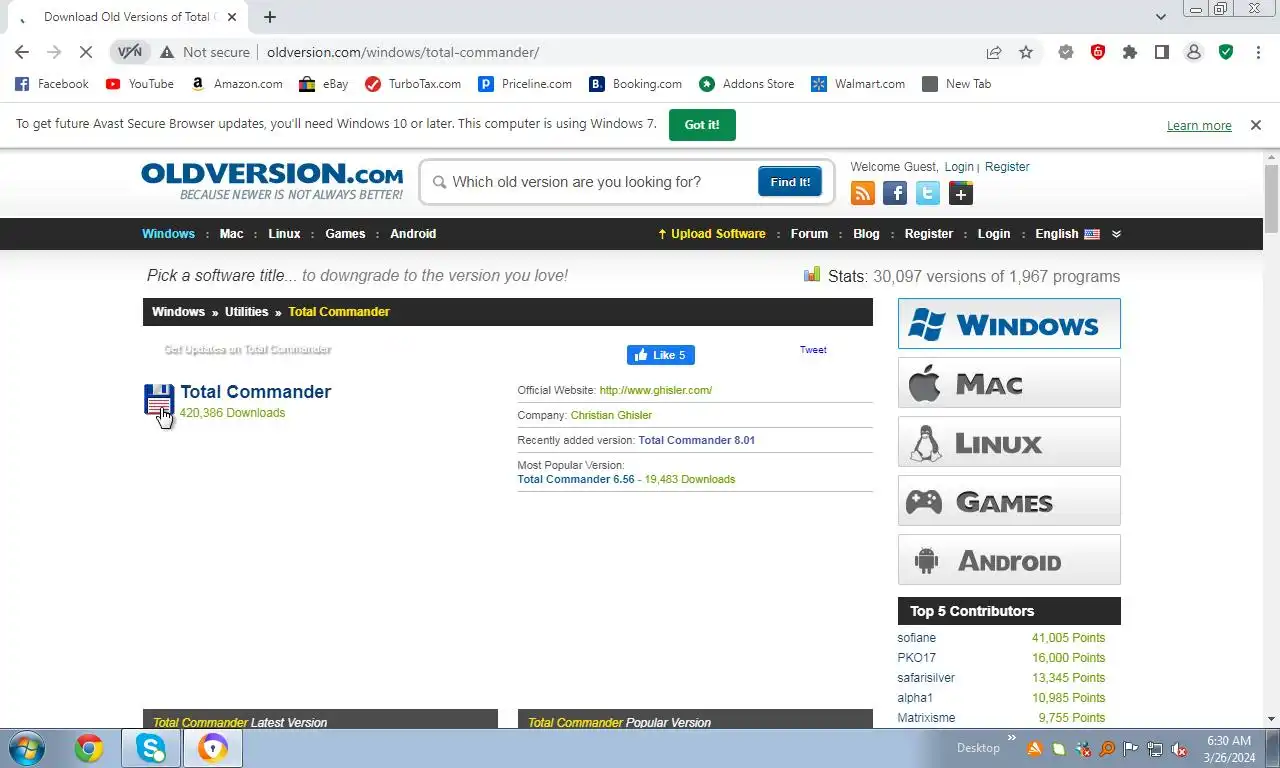Image resolution: width=1280 pixels, height=768 pixels.
Task: Select the Linux navigation menu item
Action: tap(284, 234)
